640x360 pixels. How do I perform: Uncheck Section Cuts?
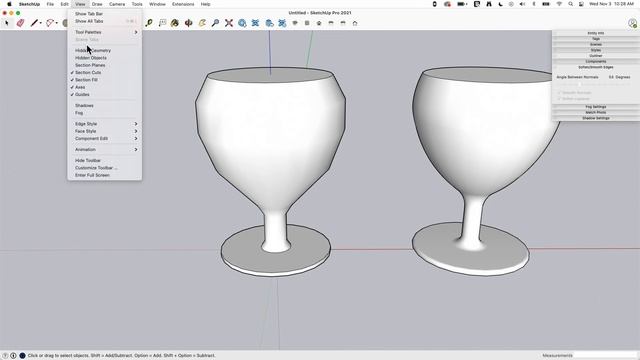click(x=104, y=73)
